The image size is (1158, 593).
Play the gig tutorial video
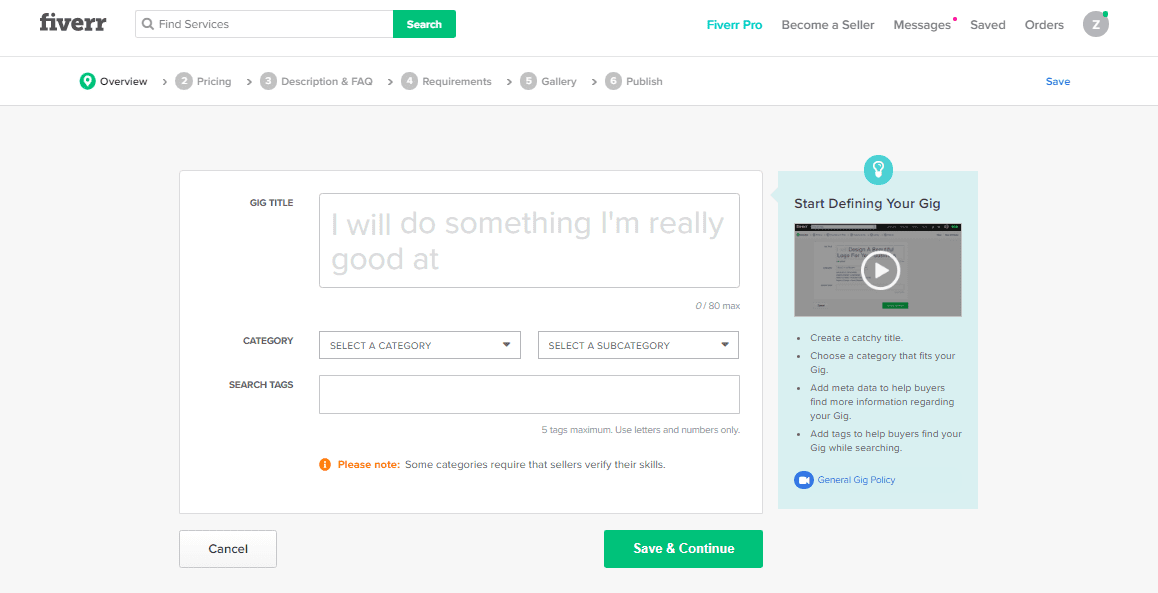880,270
